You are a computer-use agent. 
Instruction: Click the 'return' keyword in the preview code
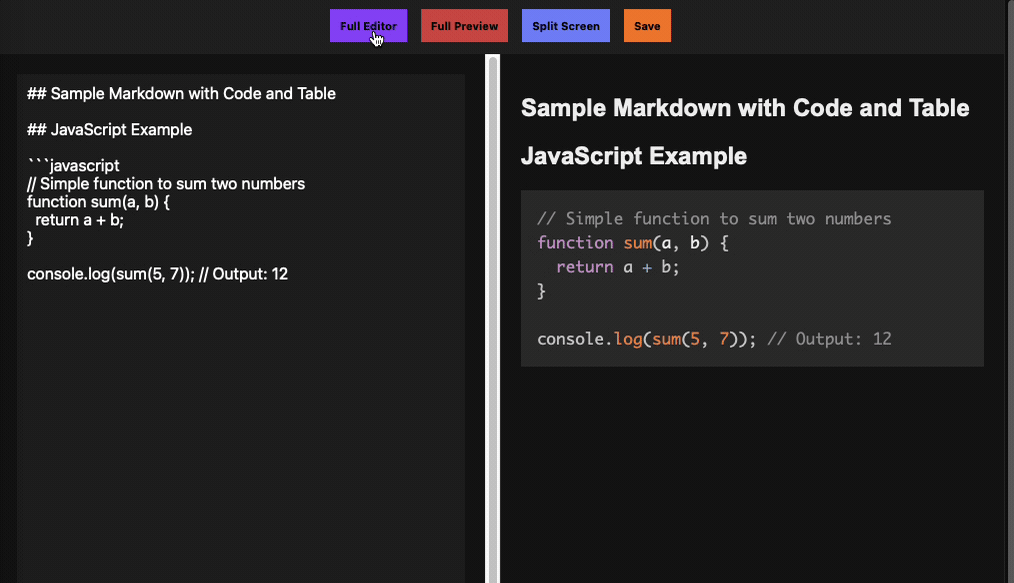pyautogui.click(x=584, y=267)
